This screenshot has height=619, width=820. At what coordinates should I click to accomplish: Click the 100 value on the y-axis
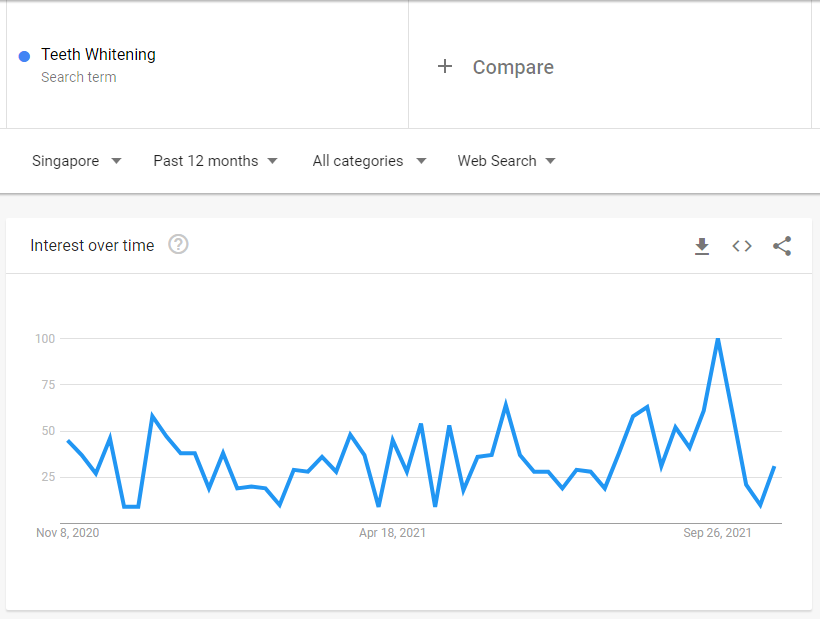coord(43,339)
